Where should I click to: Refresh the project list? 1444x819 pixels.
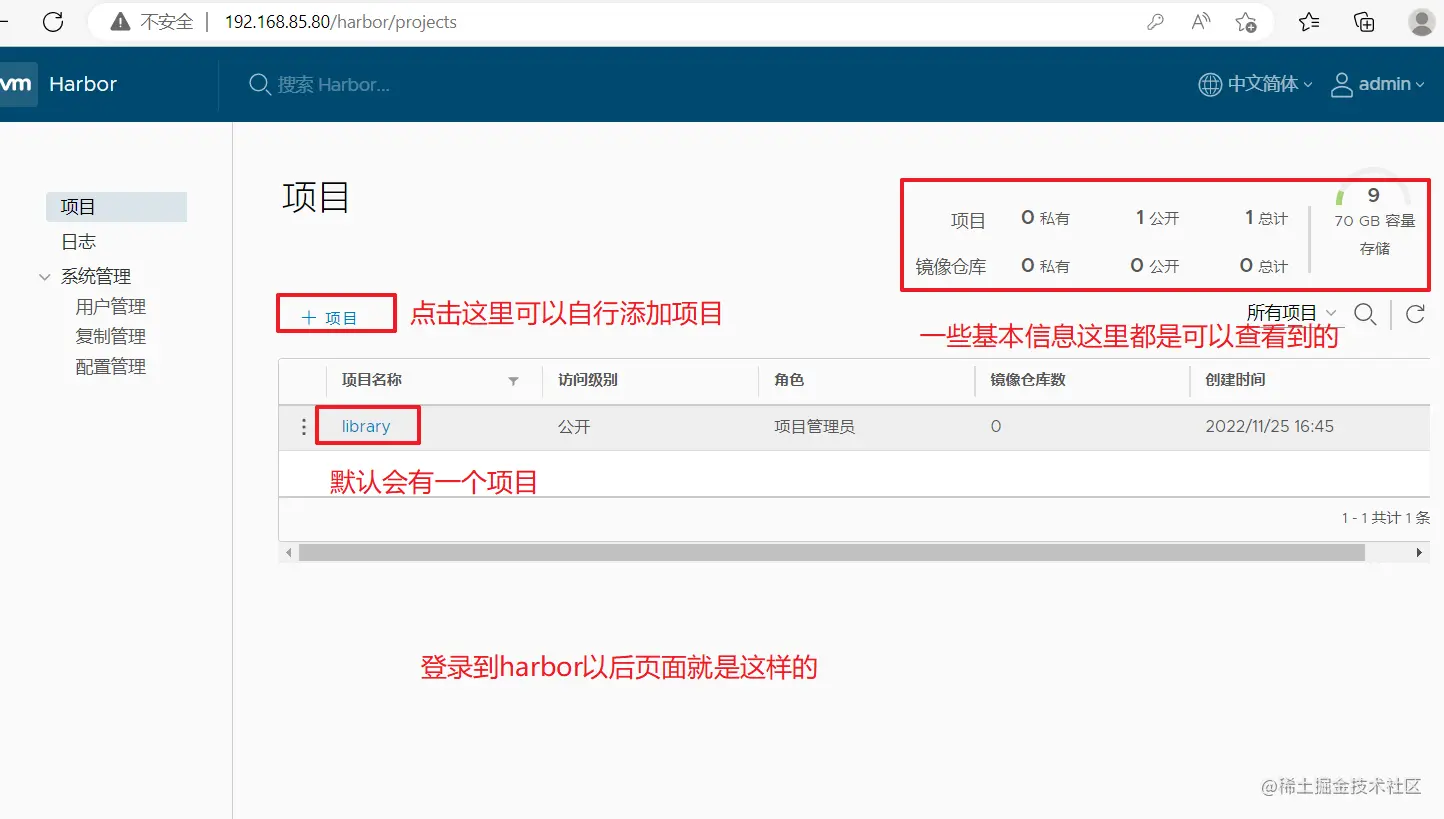[1415, 314]
